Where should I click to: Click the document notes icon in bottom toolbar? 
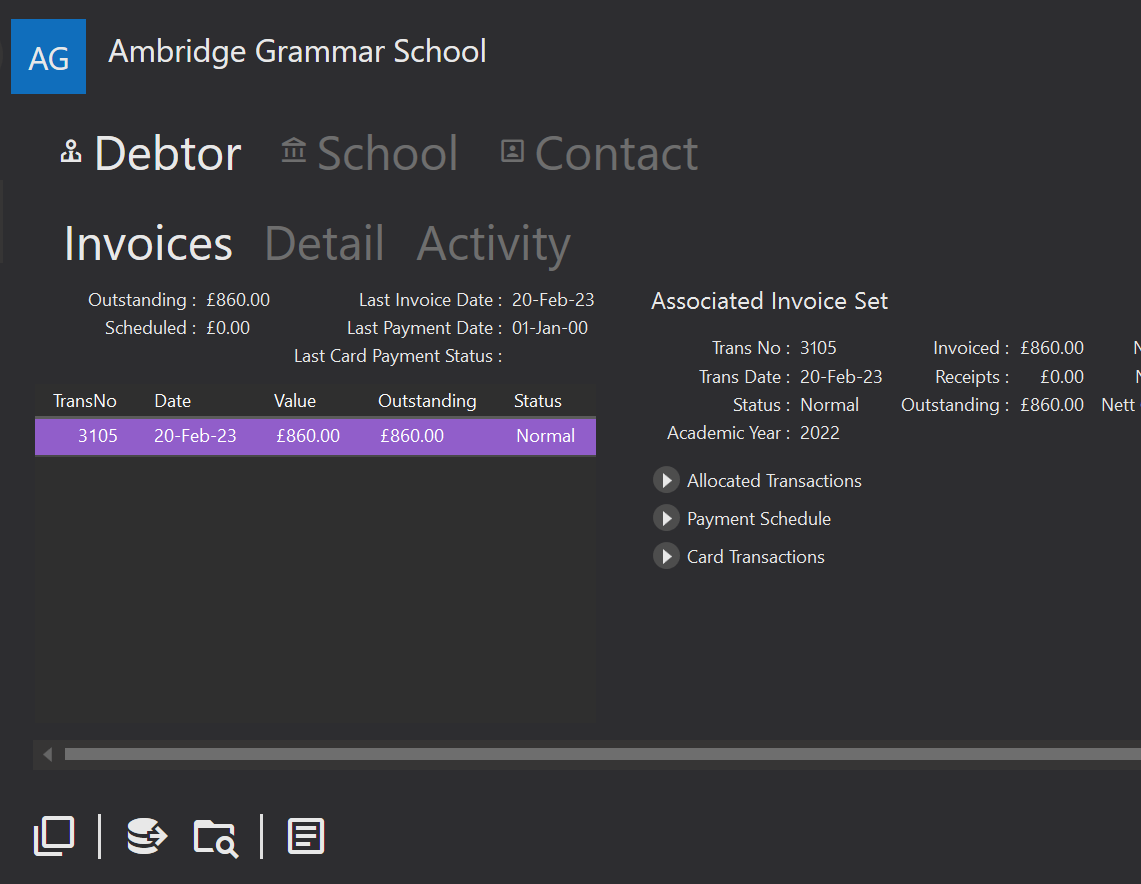click(306, 836)
